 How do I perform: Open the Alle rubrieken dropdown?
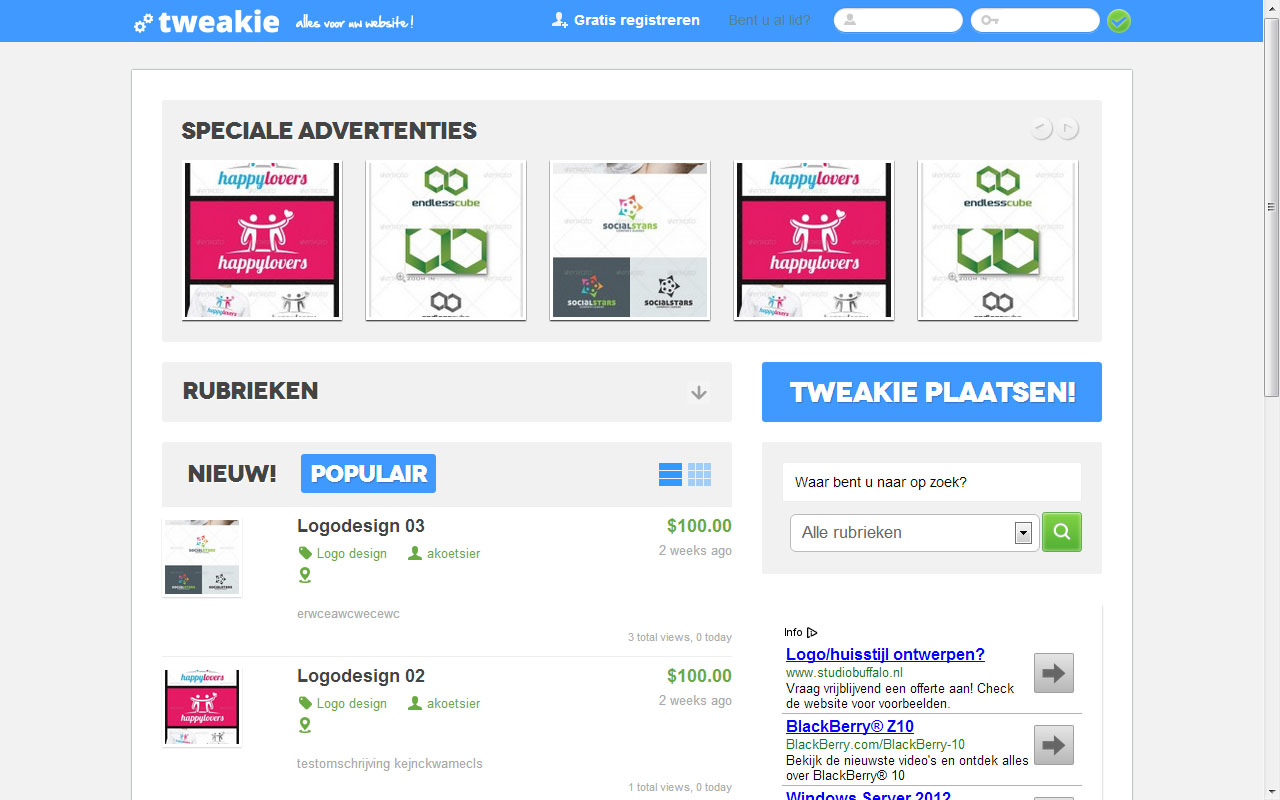[x=915, y=533]
